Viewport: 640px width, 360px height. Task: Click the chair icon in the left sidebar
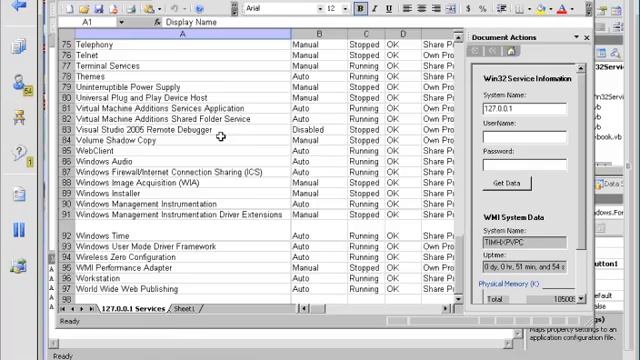[19, 118]
